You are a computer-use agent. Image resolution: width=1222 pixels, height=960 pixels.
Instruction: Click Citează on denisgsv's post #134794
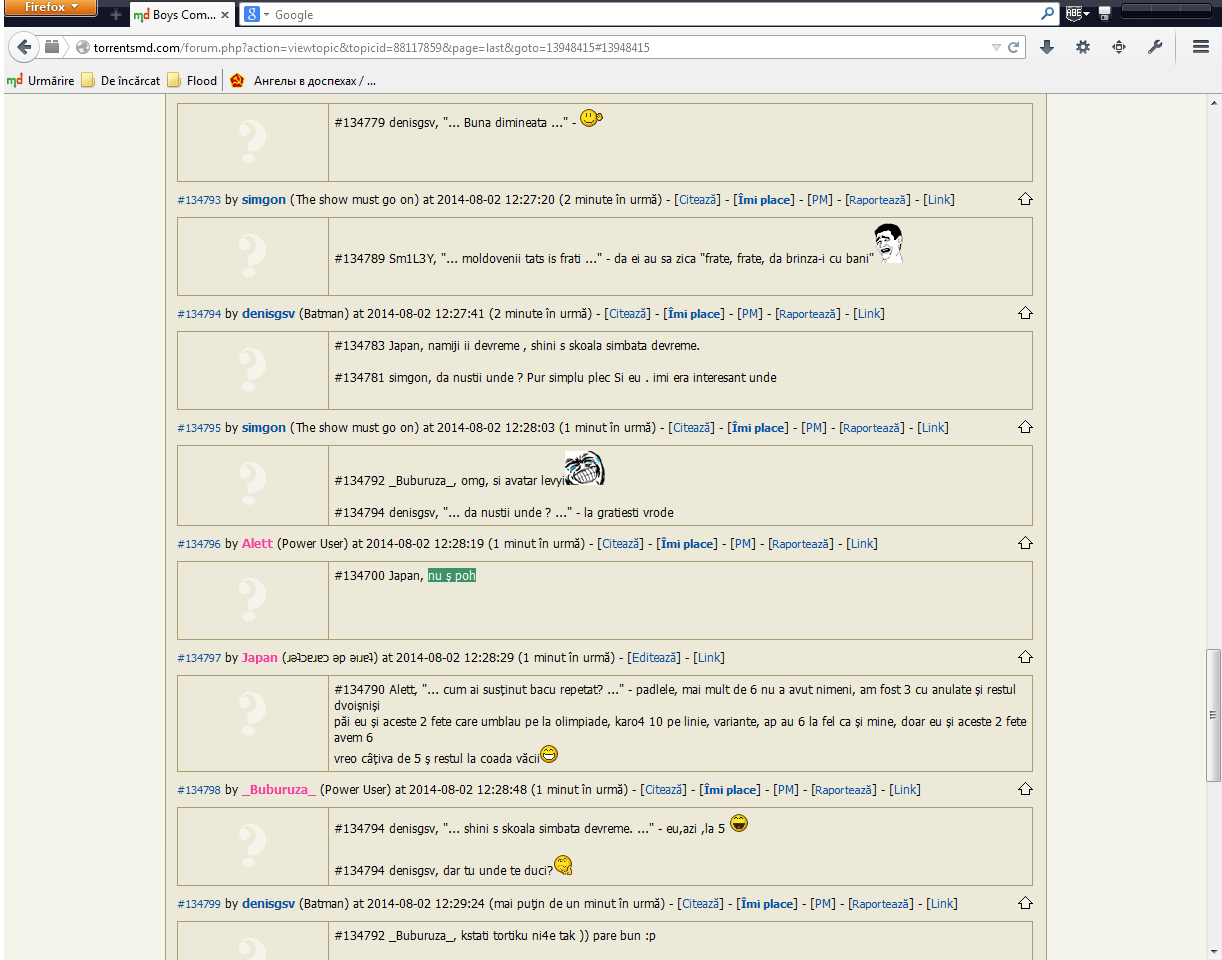(629, 314)
